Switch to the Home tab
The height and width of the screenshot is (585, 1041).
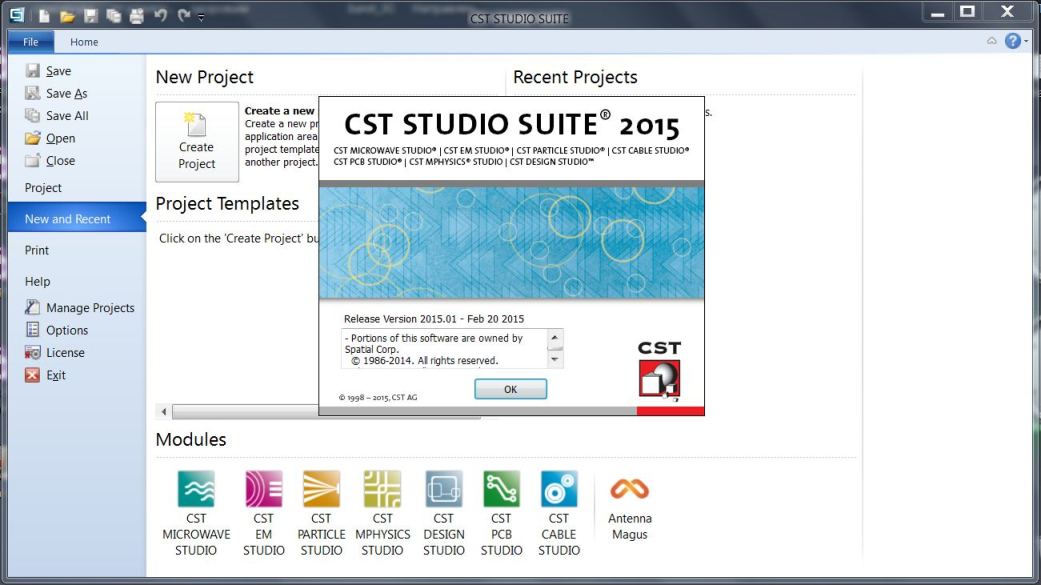click(84, 42)
